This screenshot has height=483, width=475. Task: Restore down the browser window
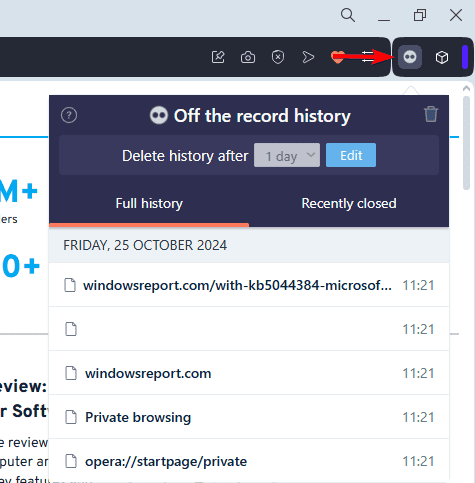tap(420, 15)
